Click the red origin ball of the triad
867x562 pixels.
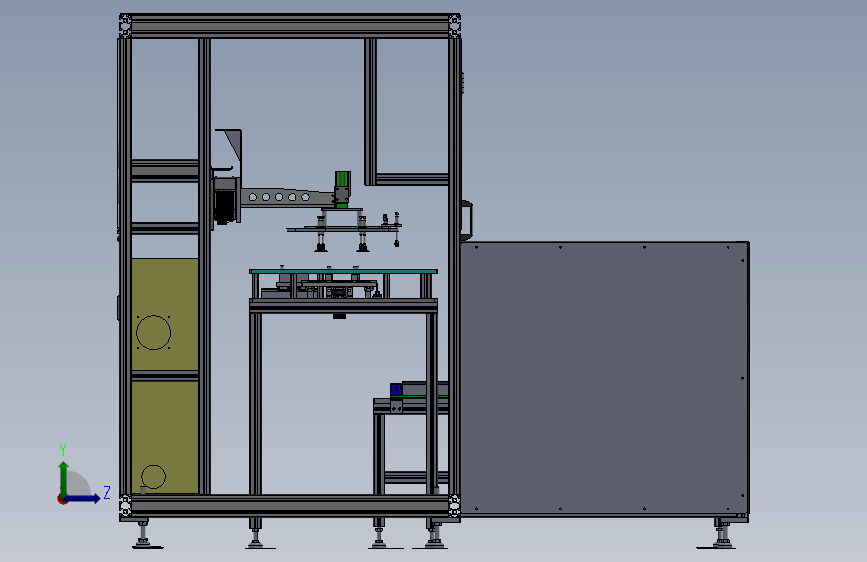click(x=62, y=499)
